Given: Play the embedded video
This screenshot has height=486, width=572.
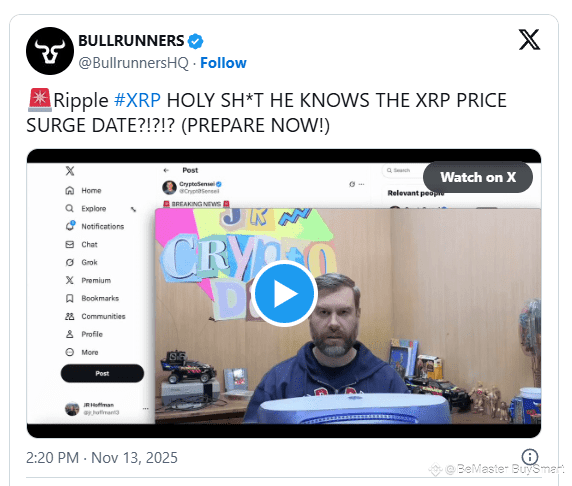Looking at the screenshot, I should [x=284, y=293].
